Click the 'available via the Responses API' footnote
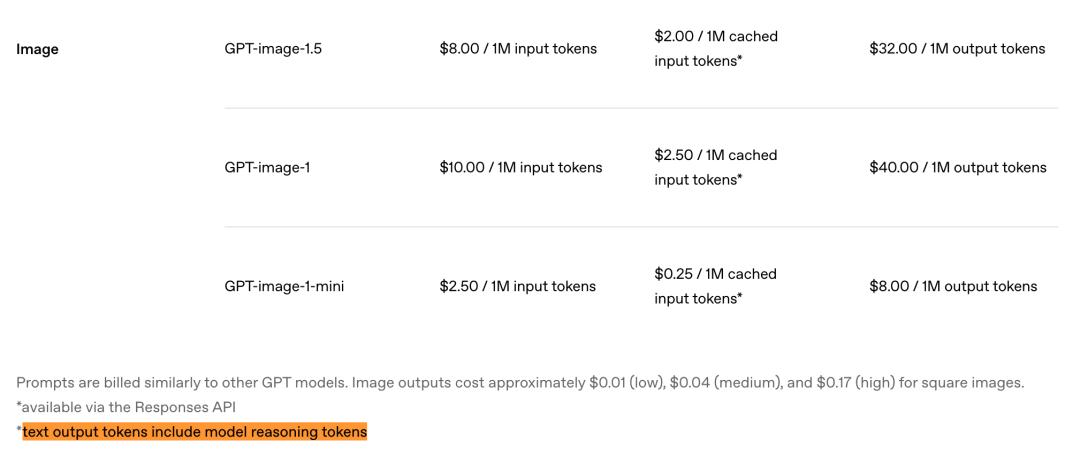This screenshot has height=456, width=1080. point(126,408)
